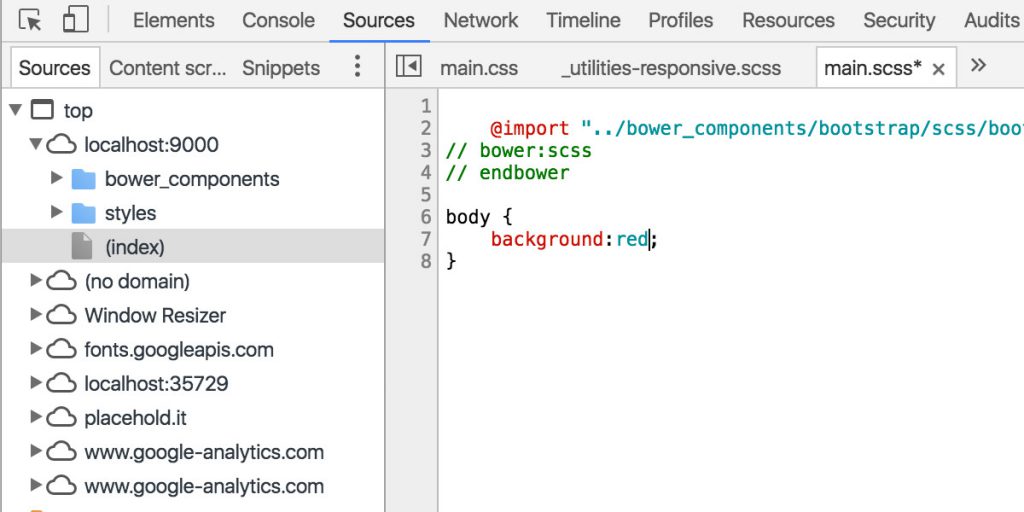Activate the inspect element picker icon
1024x512 pixels.
30,20
